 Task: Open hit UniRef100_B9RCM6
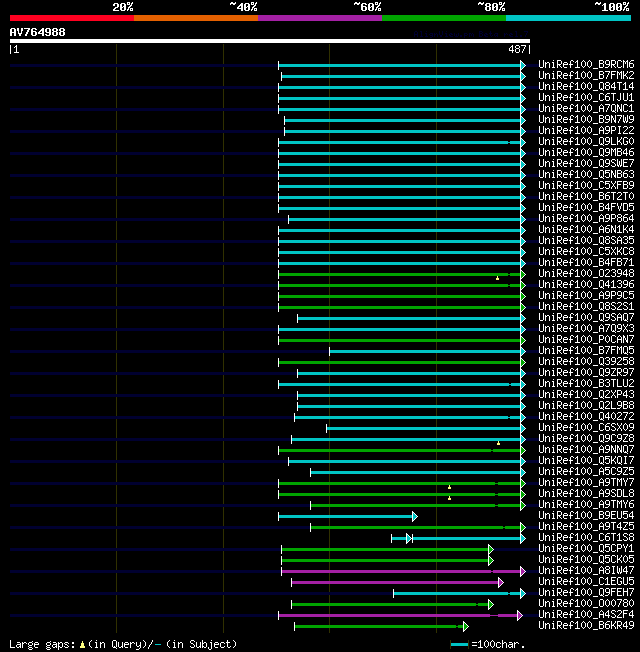(x=586, y=64)
